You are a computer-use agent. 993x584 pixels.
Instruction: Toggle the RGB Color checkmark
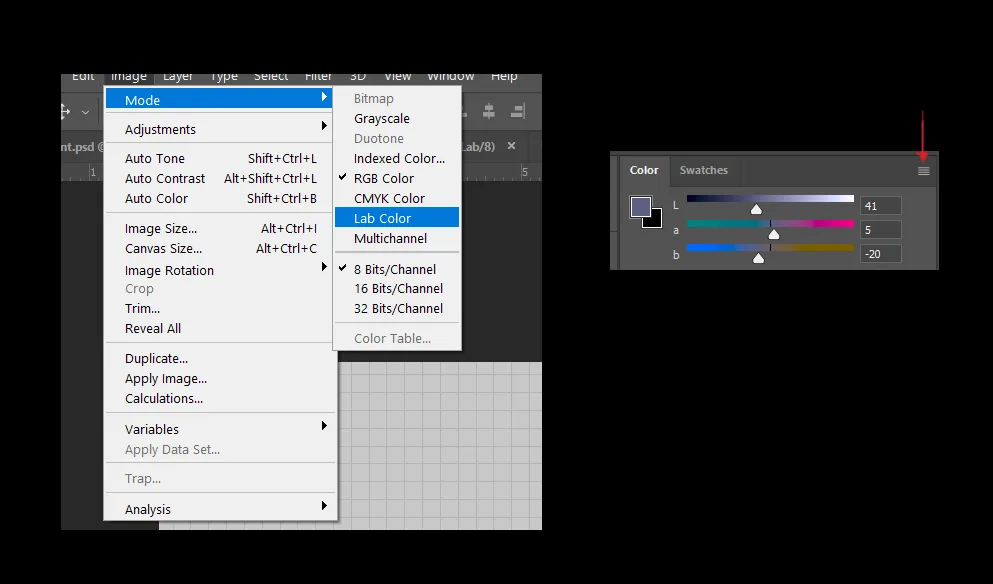(x=343, y=177)
